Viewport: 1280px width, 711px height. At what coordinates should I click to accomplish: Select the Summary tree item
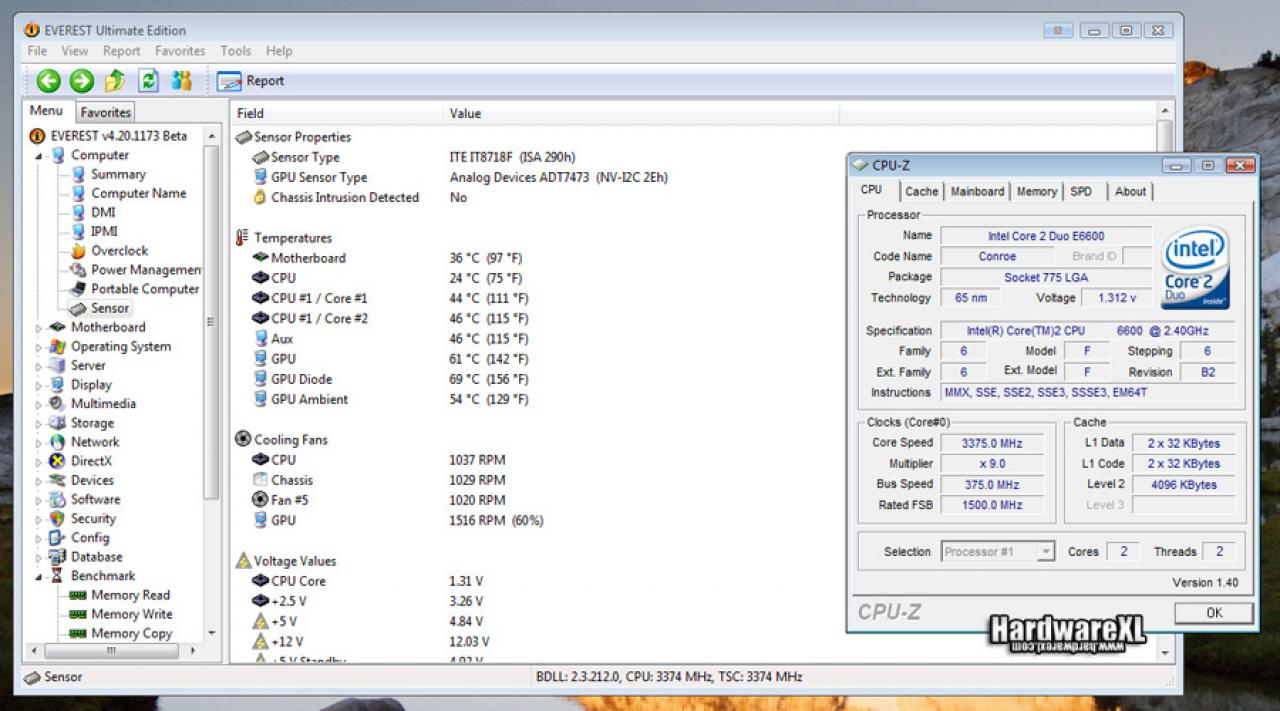[x=118, y=174]
